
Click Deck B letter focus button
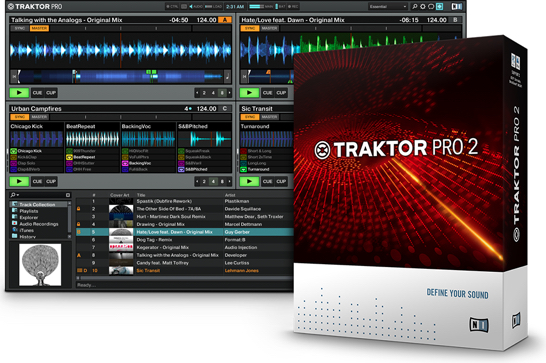[455, 20]
